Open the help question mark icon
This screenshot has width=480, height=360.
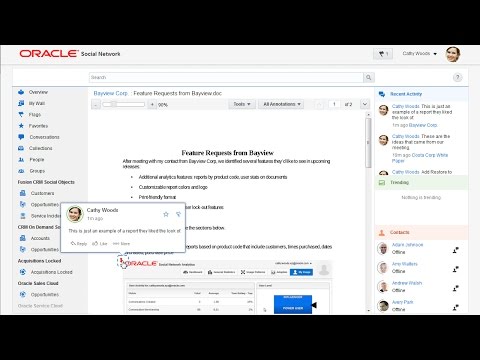457,77
